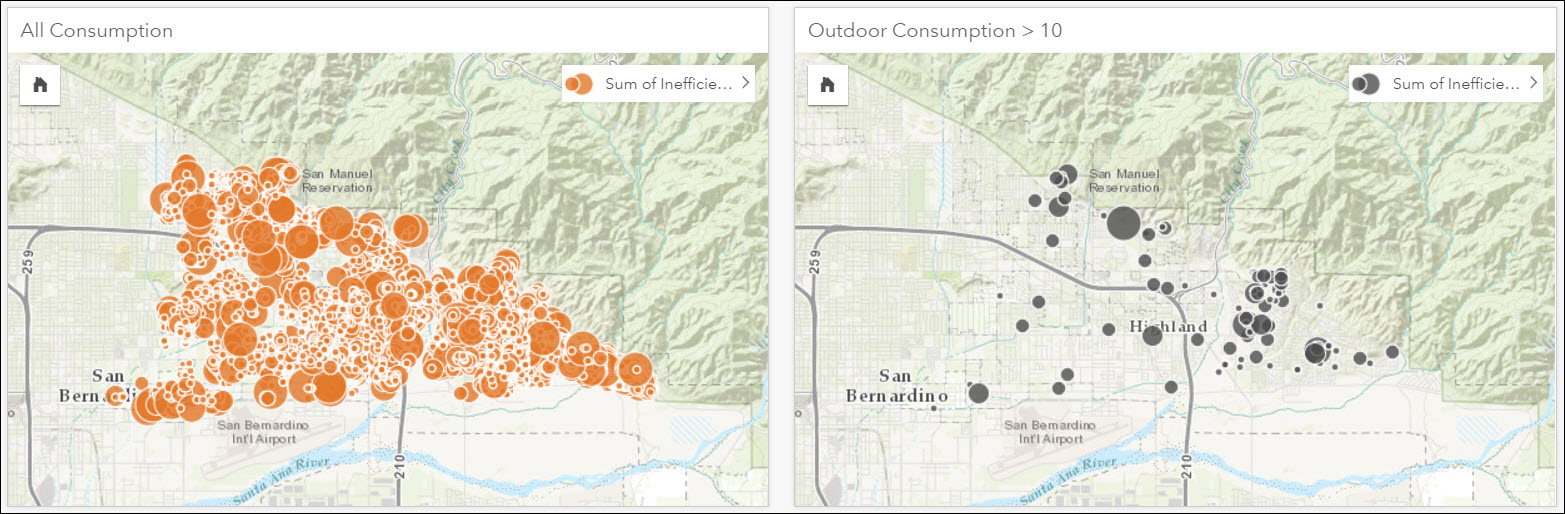The image size is (1565, 514).
Task: Click San Manuel Reservation label on right map
Action: coord(1124,181)
